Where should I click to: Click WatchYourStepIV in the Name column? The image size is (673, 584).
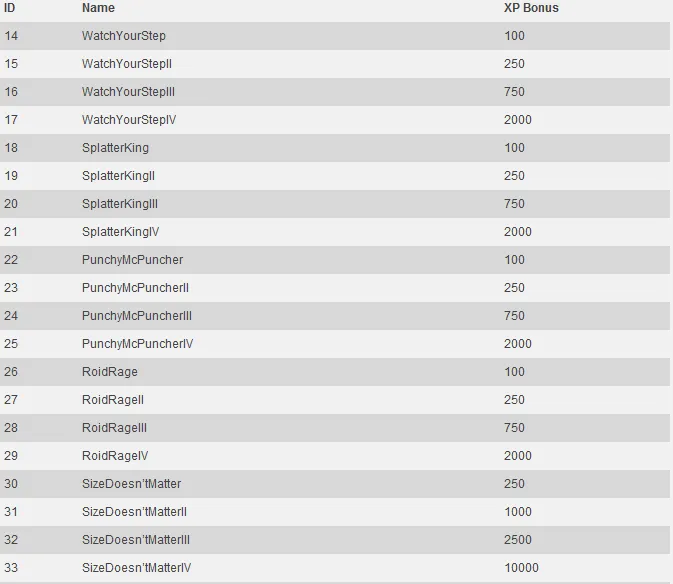point(129,120)
